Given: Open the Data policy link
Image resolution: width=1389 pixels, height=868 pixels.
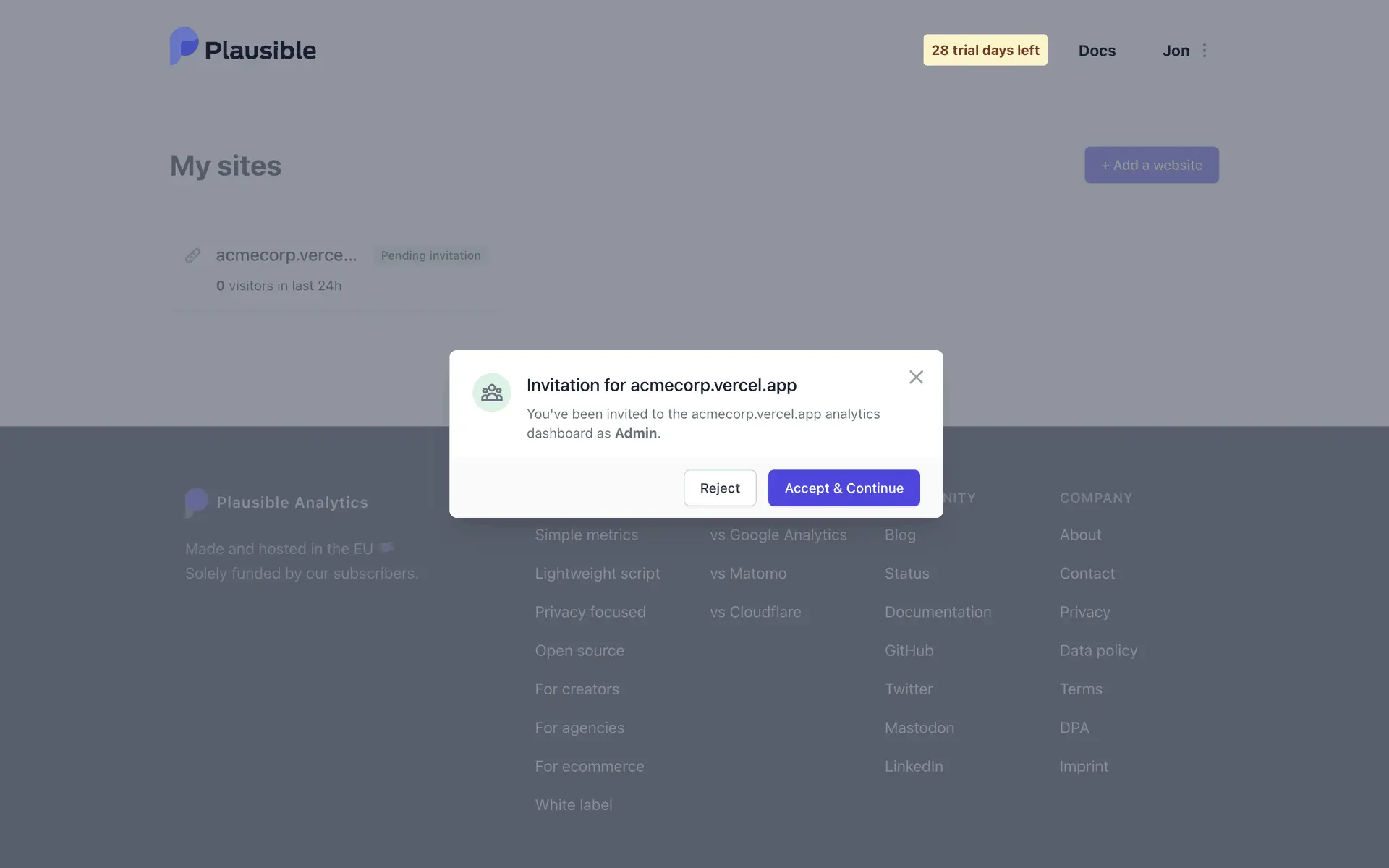Looking at the screenshot, I should (1098, 650).
